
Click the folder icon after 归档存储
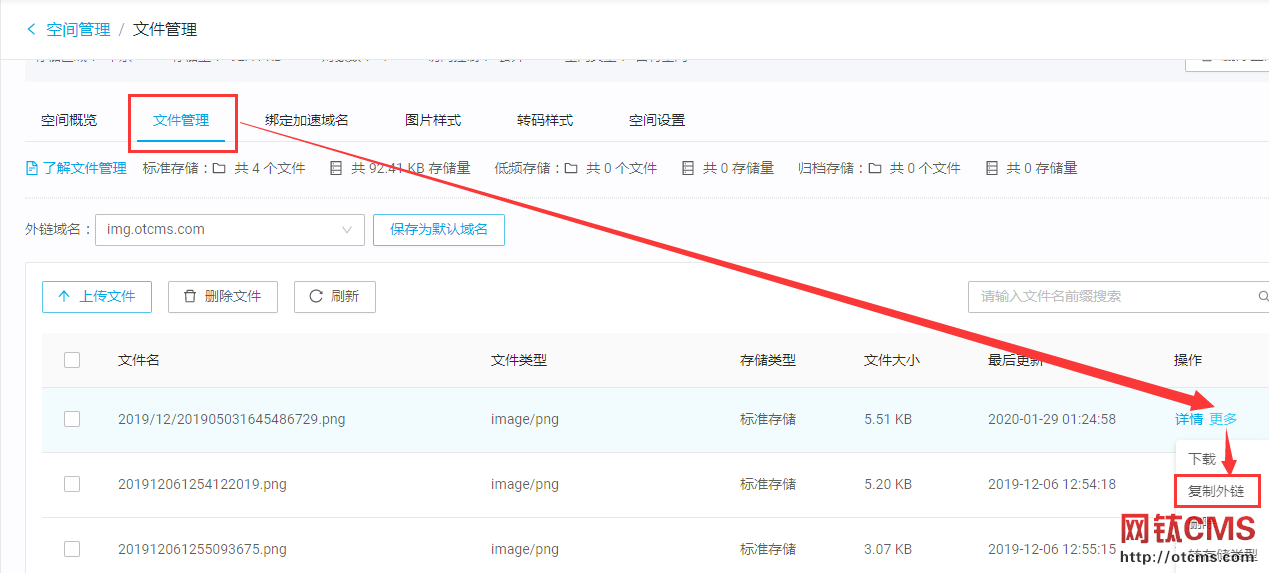[x=875, y=168]
